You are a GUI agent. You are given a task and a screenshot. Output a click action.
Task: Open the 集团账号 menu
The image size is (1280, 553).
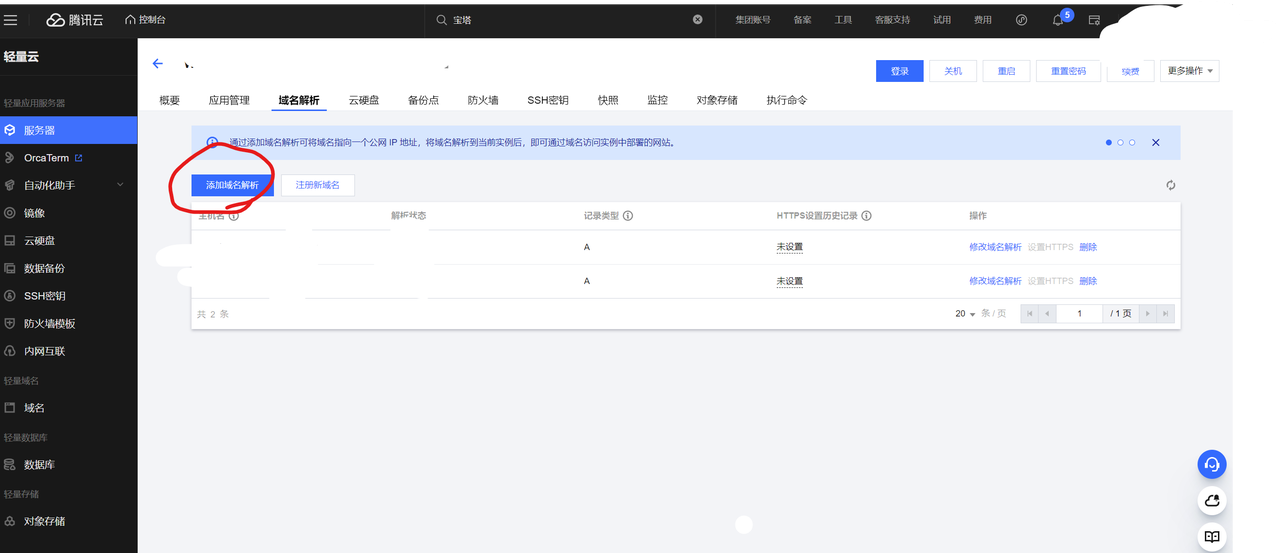click(753, 20)
